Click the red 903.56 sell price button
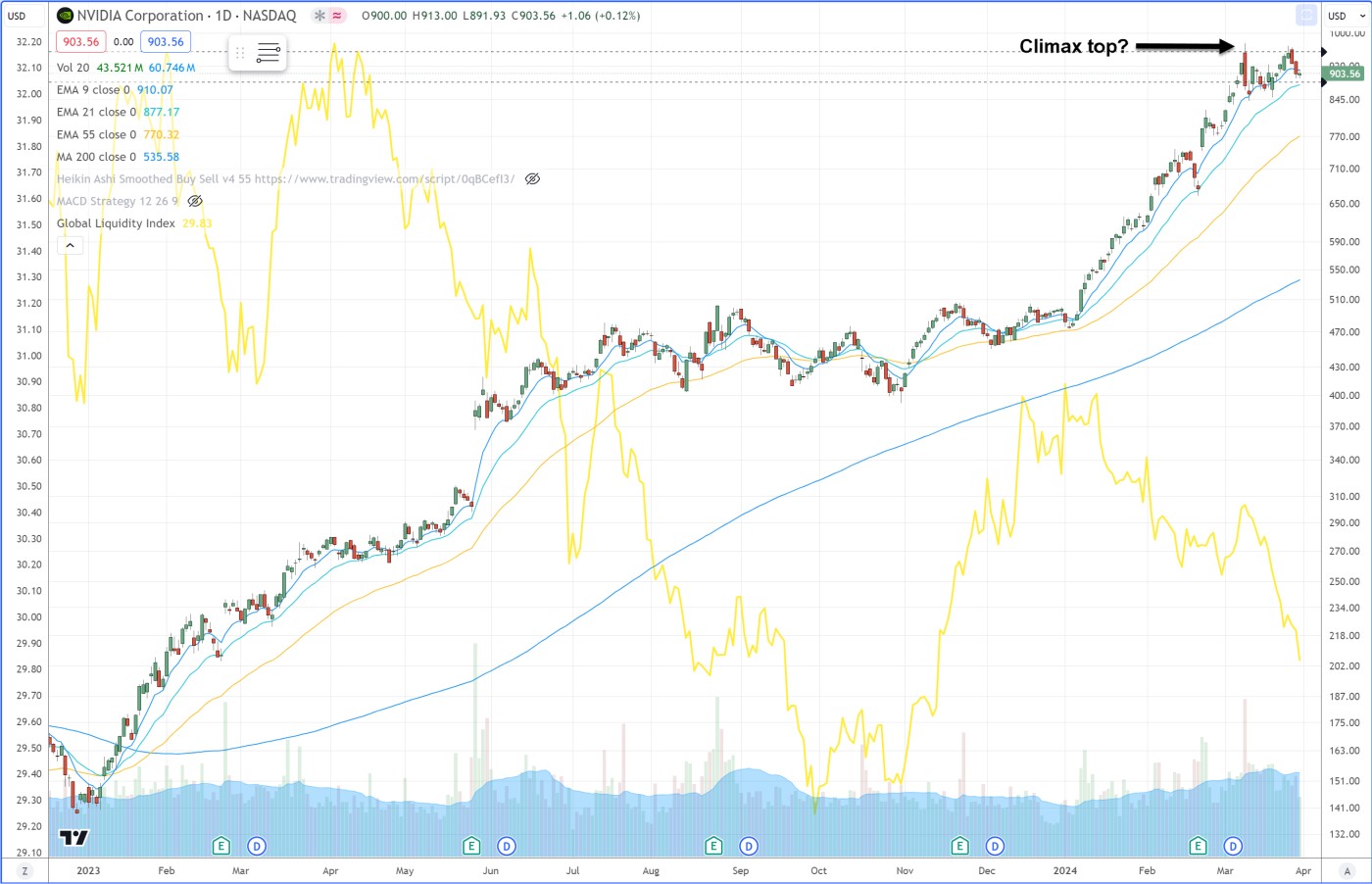 point(80,42)
